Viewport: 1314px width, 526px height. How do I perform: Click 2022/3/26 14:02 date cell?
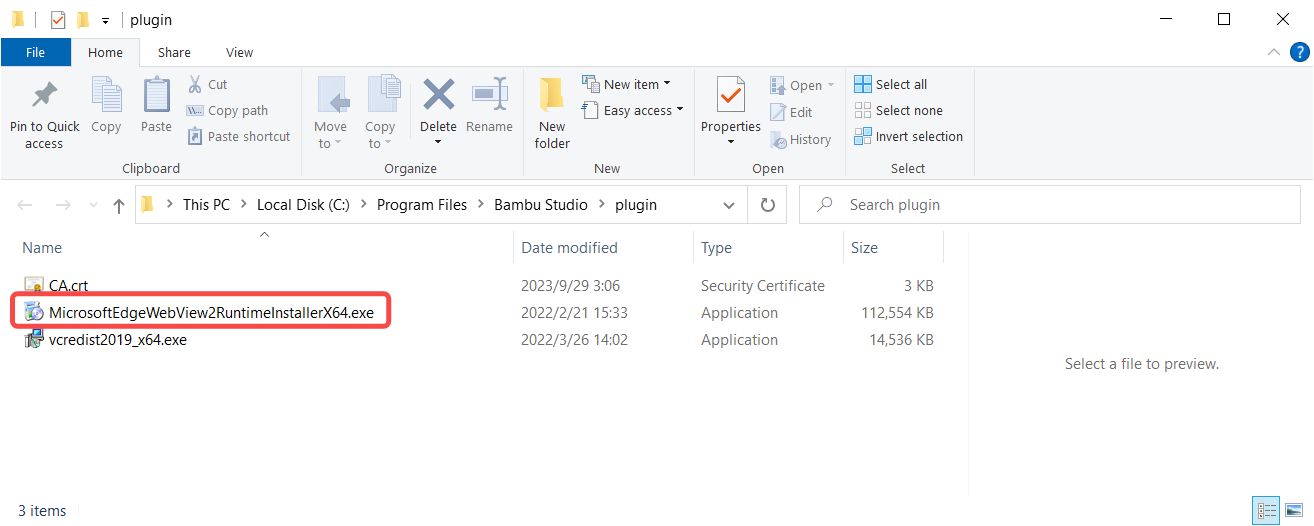[x=574, y=340]
